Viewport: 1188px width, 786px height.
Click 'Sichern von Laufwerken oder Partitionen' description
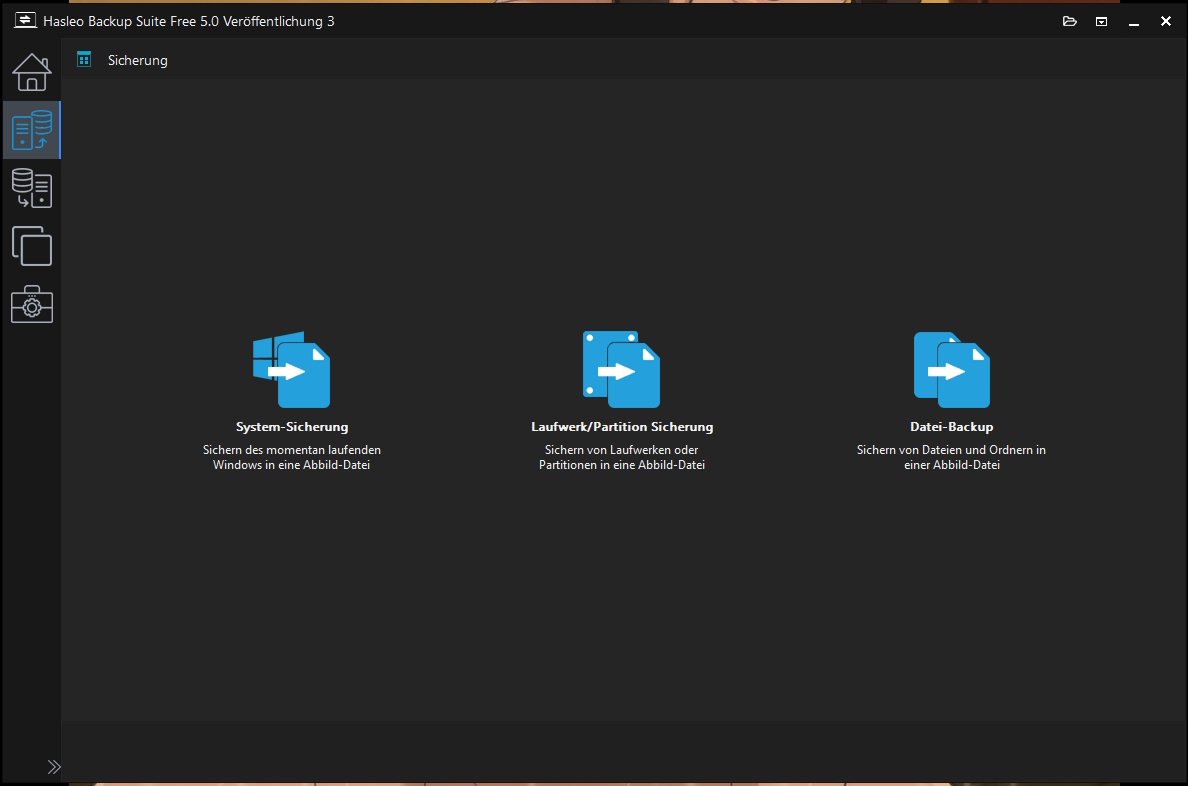pos(622,457)
